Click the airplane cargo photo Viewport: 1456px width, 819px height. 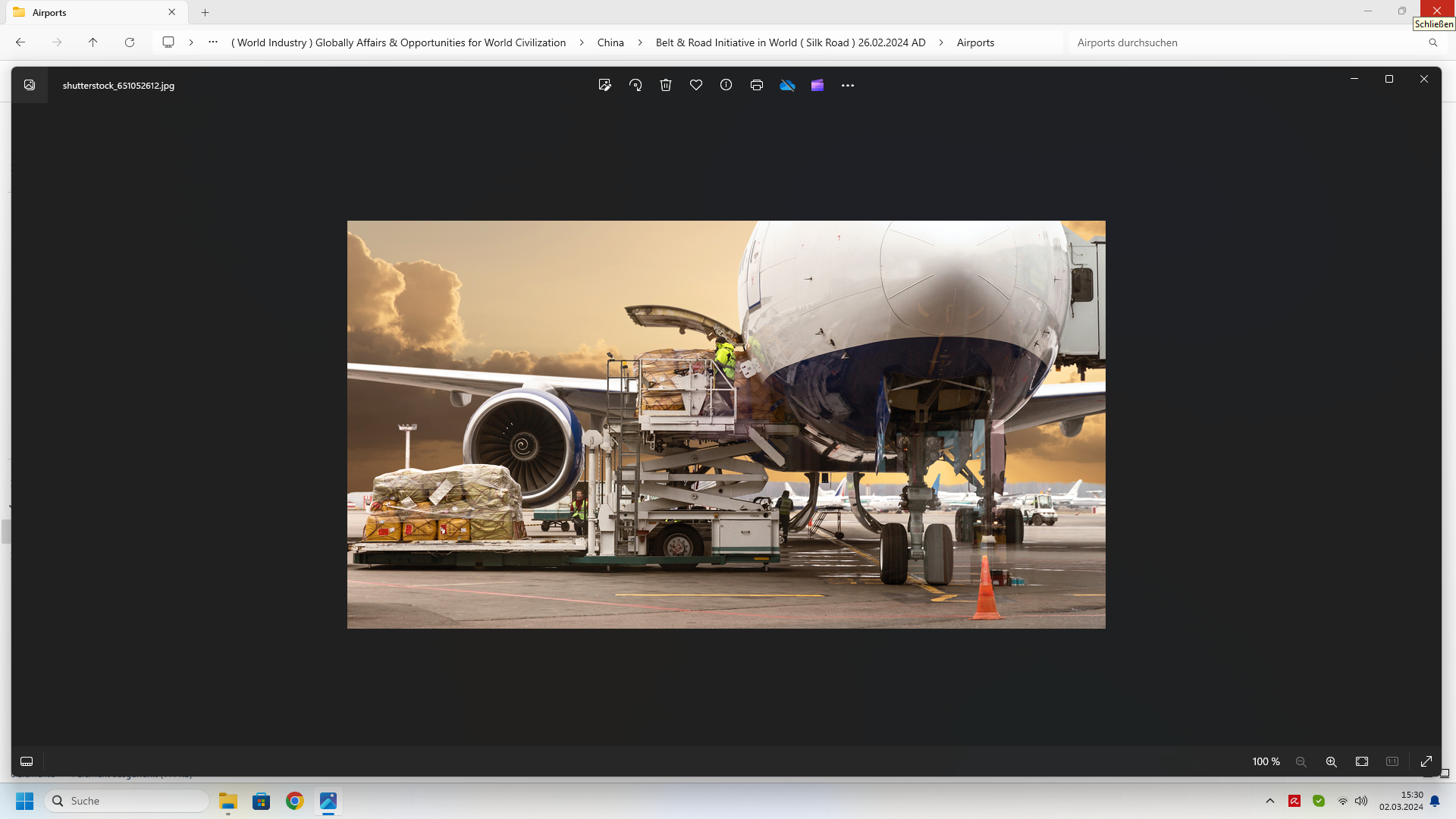point(726,425)
